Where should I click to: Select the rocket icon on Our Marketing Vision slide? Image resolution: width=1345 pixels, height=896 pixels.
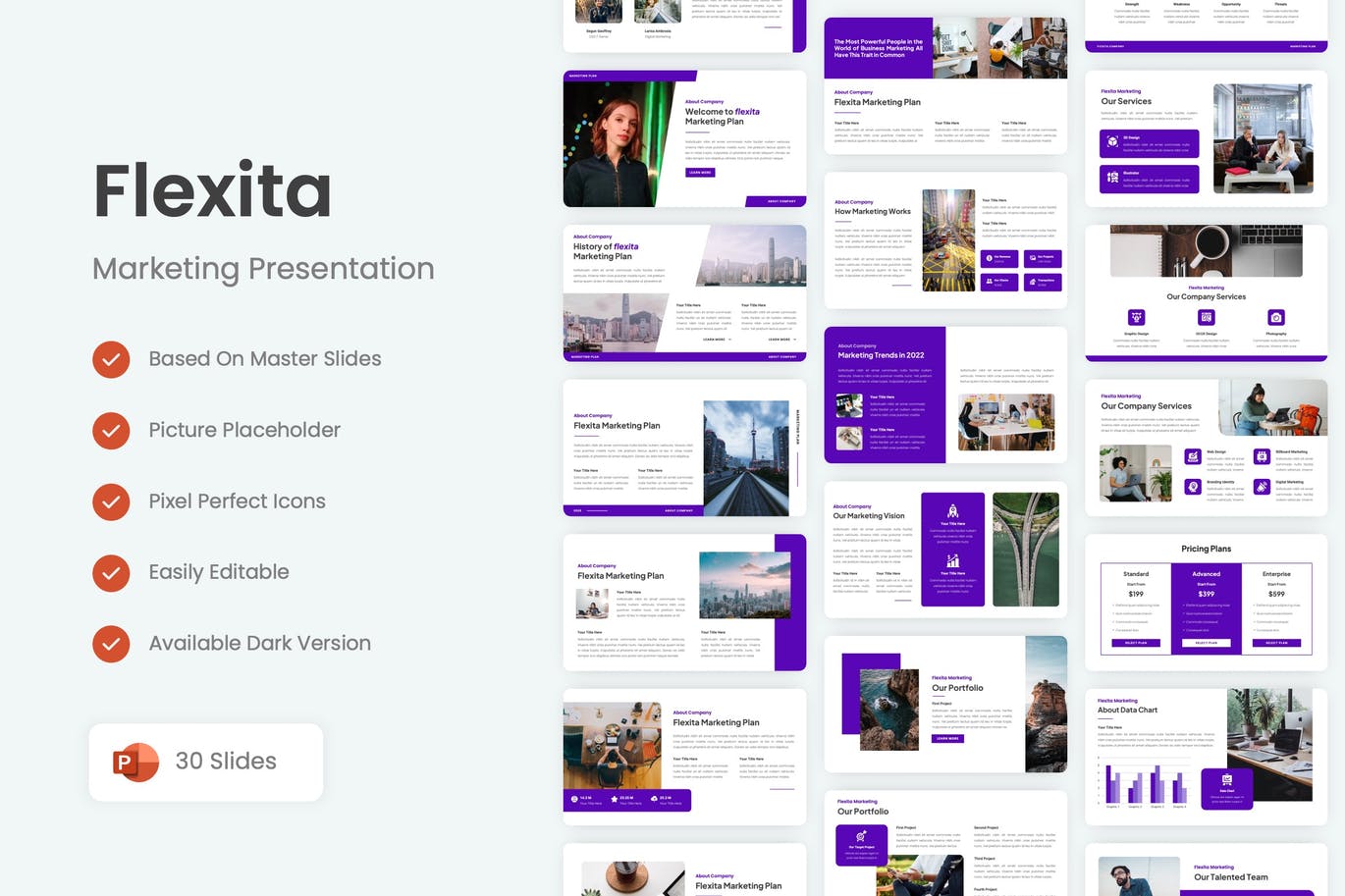(x=952, y=510)
